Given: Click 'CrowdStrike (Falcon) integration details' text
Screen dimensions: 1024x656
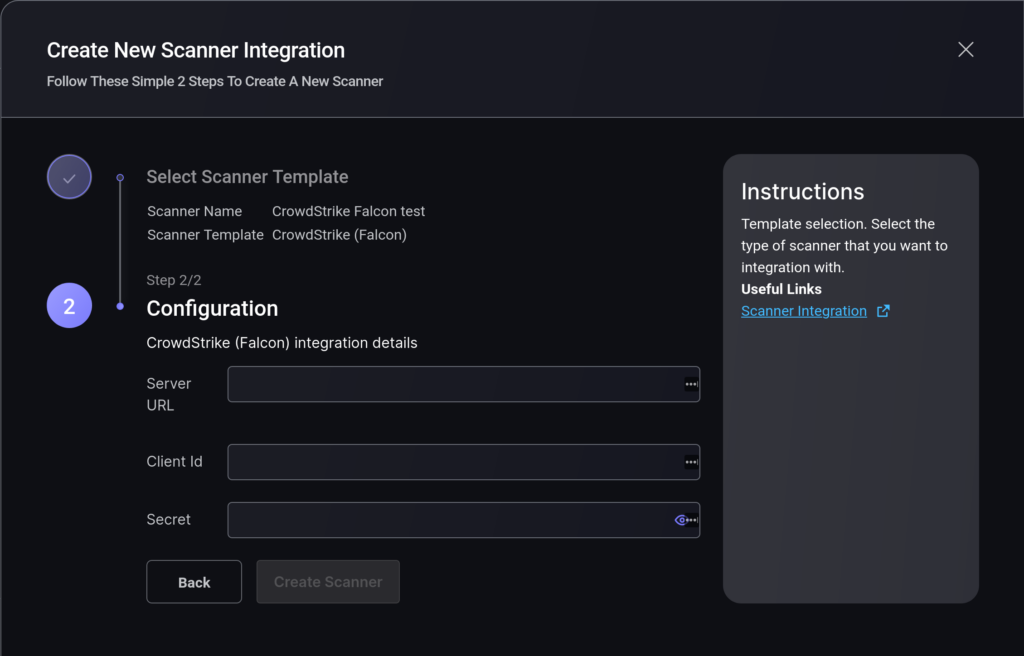Looking at the screenshot, I should click(281, 343).
